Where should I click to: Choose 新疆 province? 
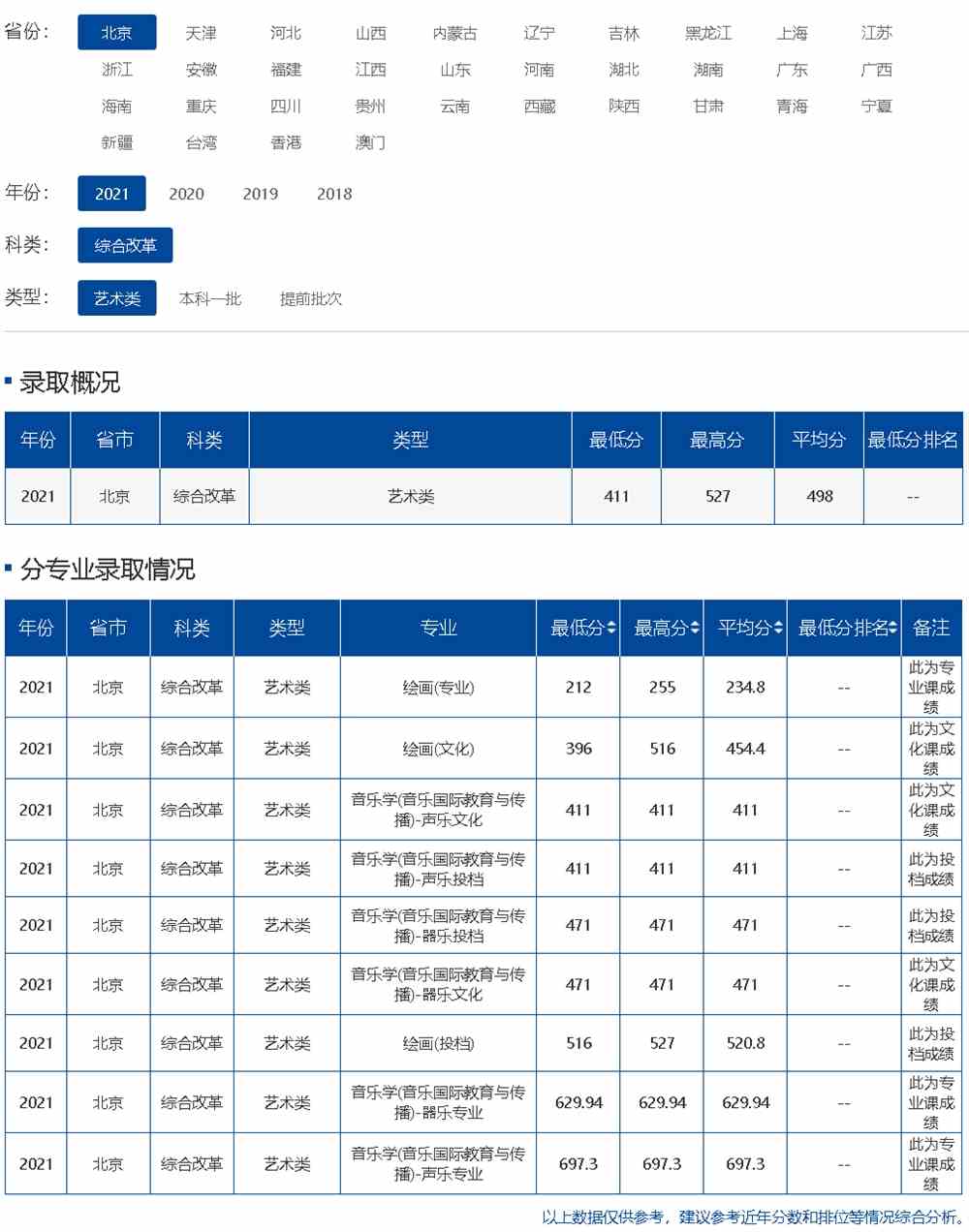(116, 142)
